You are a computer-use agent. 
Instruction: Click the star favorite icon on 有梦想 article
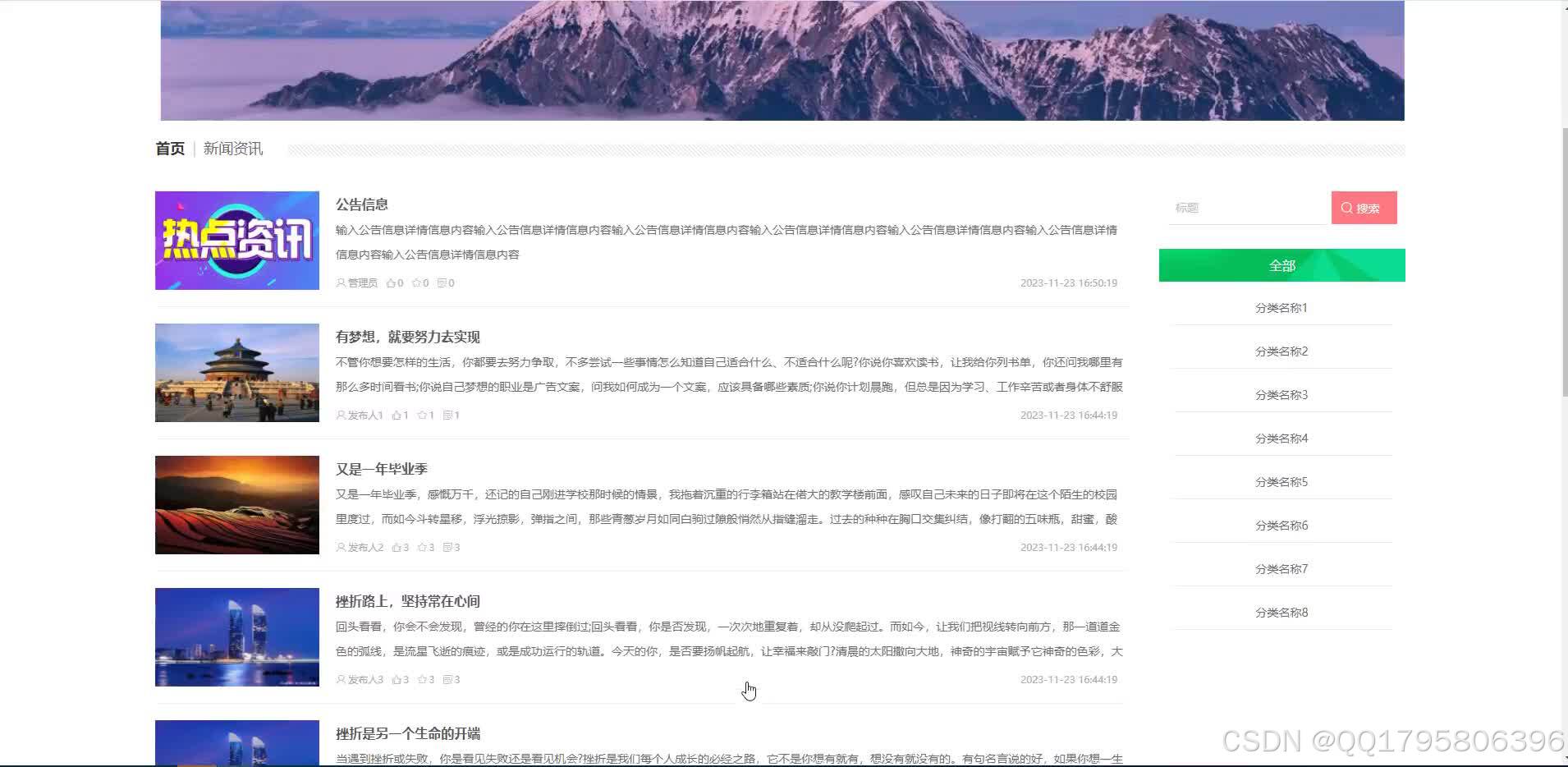click(x=420, y=415)
